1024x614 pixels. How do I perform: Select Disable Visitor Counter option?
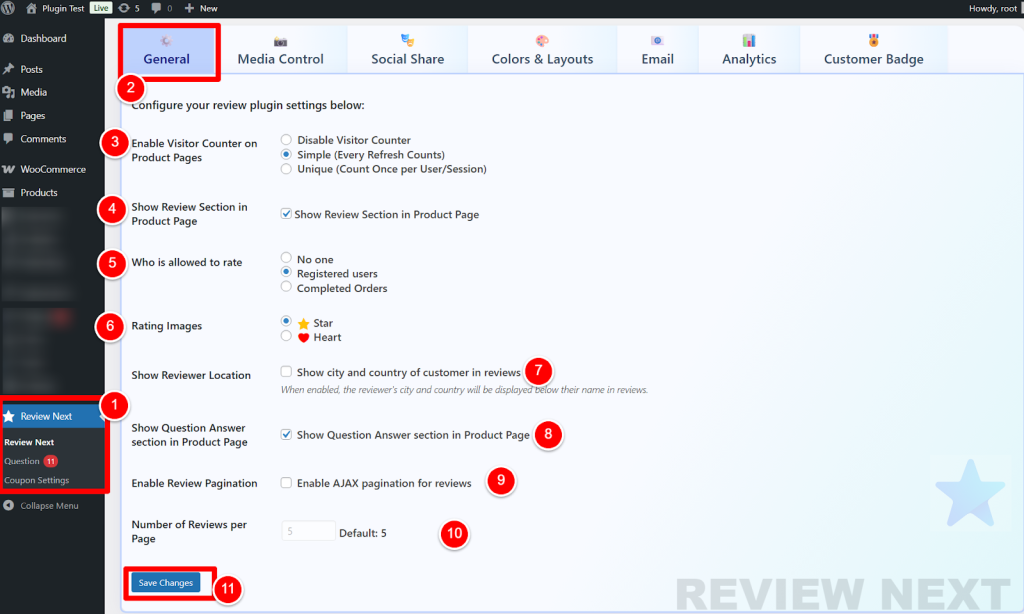point(287,140)
